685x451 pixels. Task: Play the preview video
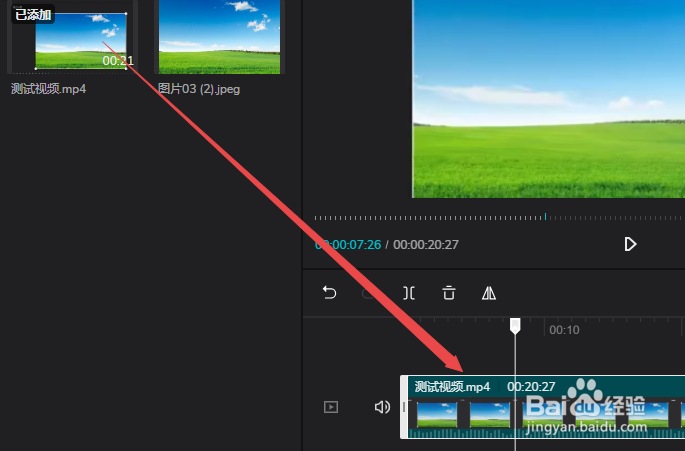pos(630,244)
